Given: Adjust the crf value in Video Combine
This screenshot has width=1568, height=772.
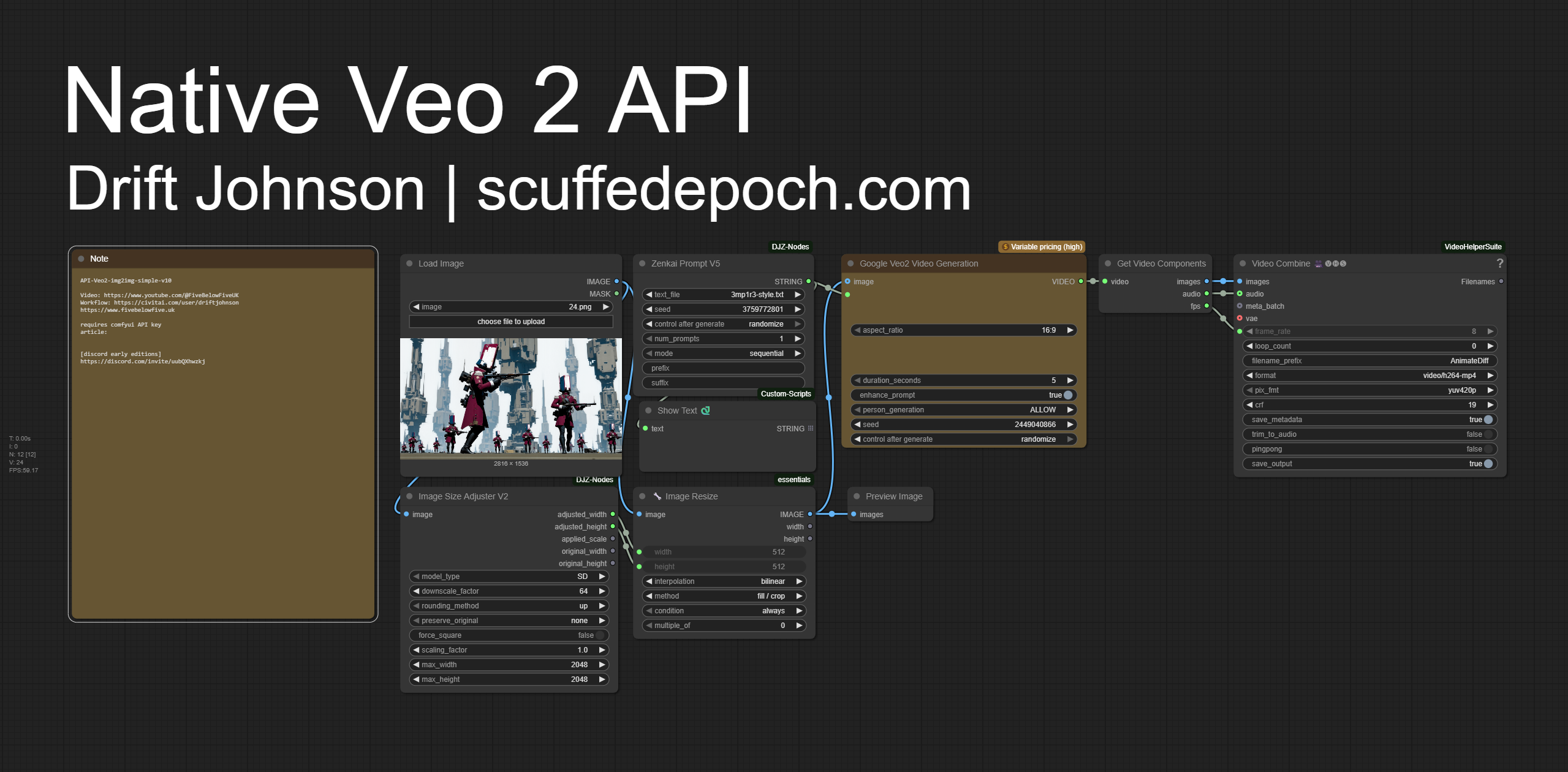Looking at the screenshot, I should point(1369,405).
